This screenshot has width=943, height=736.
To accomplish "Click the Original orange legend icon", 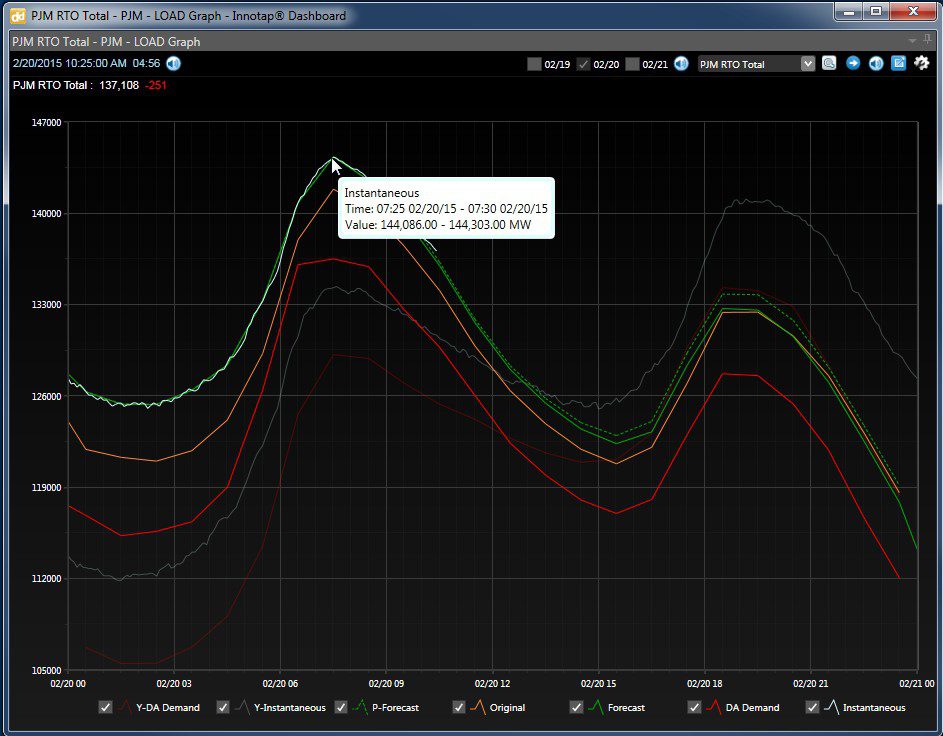I will click(x=478, y=707).
